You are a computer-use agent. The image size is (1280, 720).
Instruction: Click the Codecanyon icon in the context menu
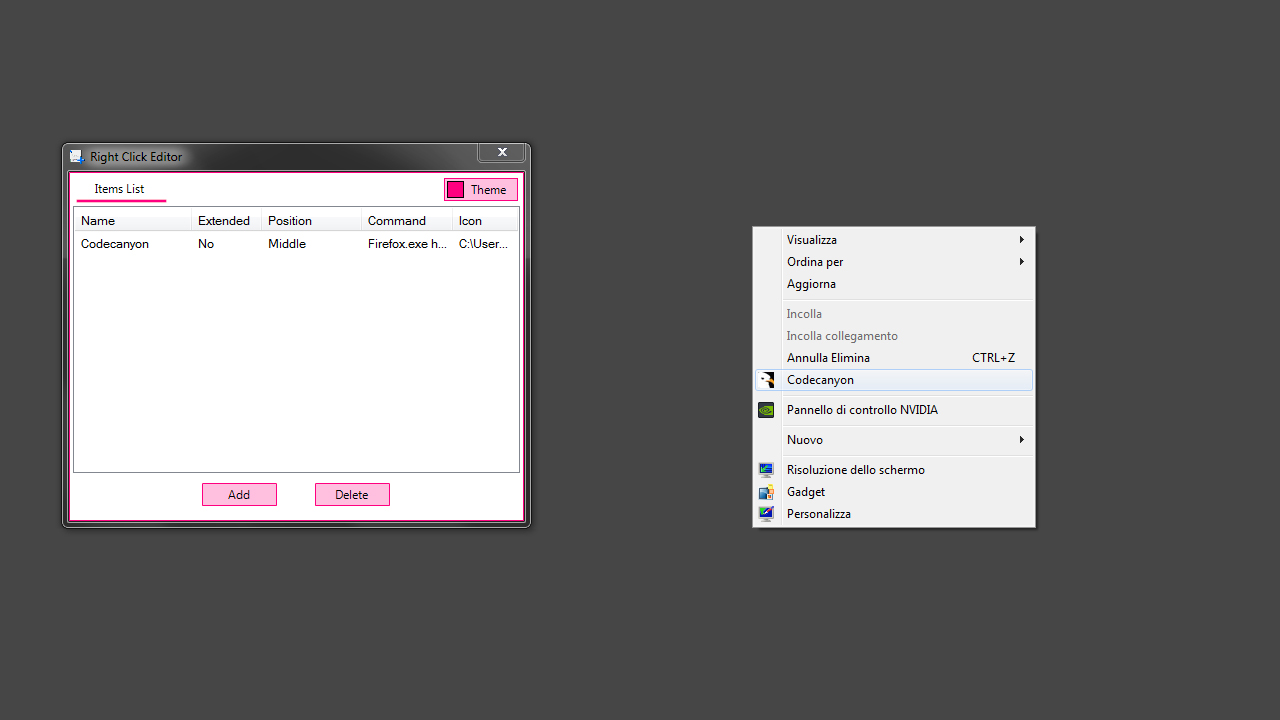pyautogui.click(x=766, y=380)
